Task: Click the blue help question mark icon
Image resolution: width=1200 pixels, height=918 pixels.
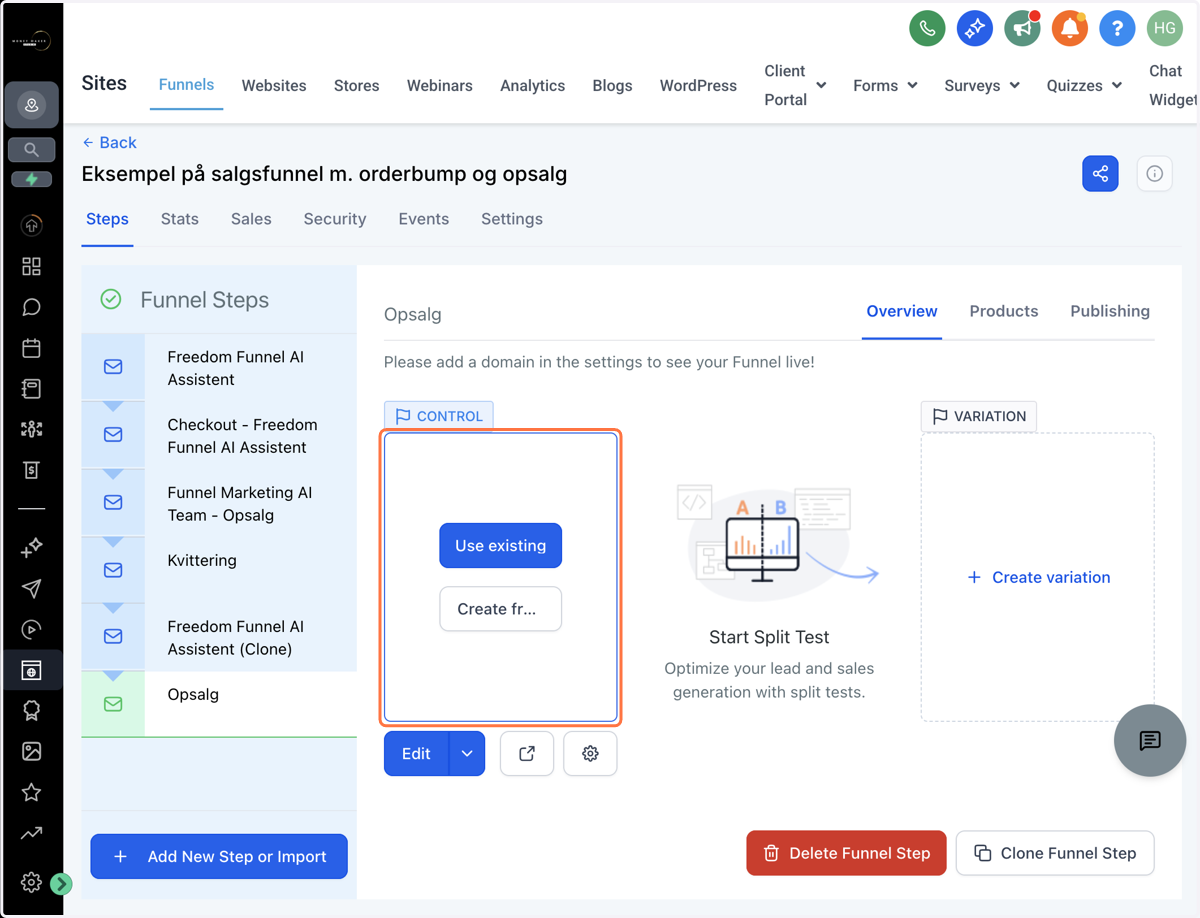Action: [x=1117, y=28]
